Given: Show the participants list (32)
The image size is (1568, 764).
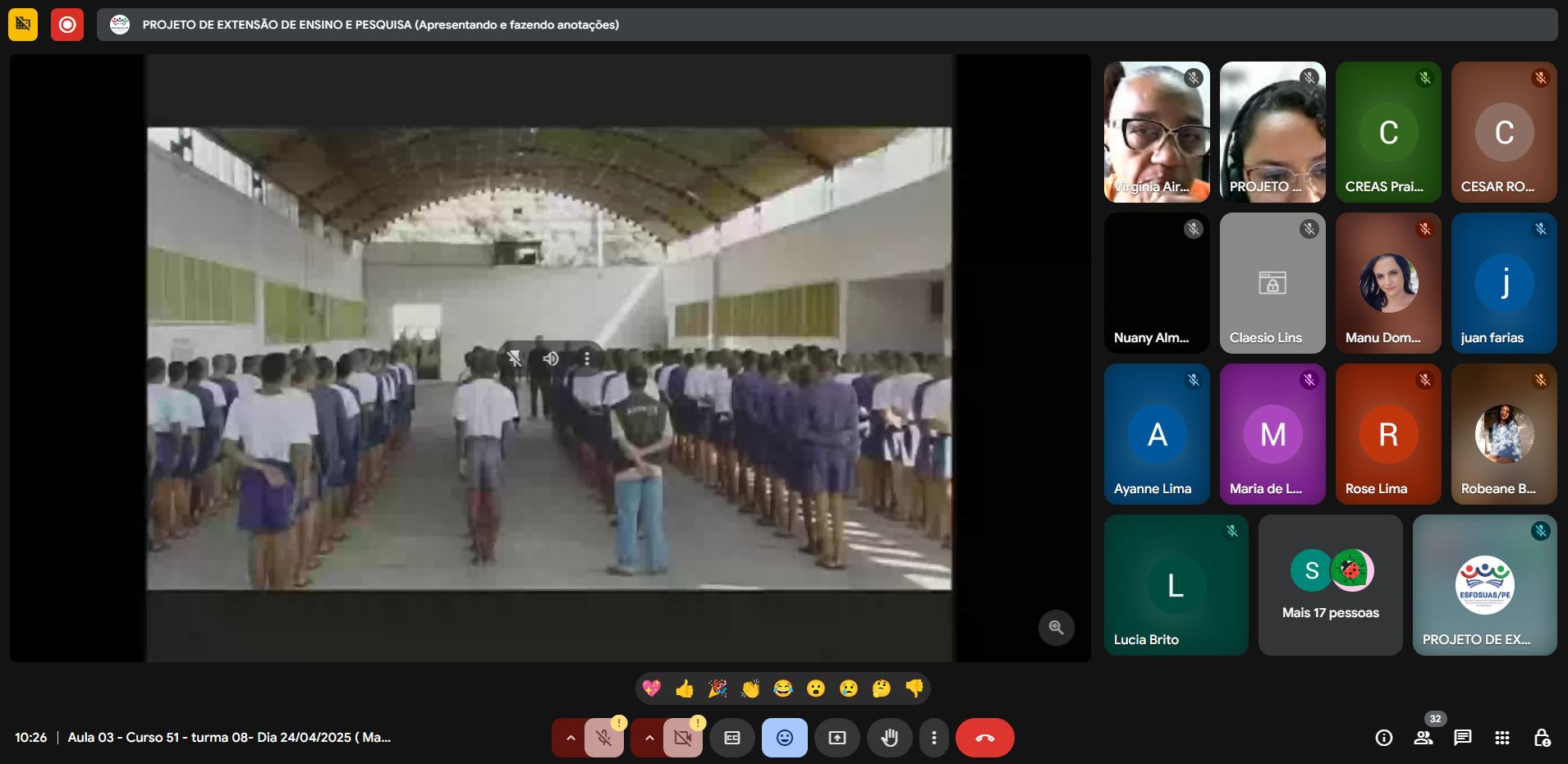Looking at the screenshot, I should pyautogui.click(x=1424, y=738).
